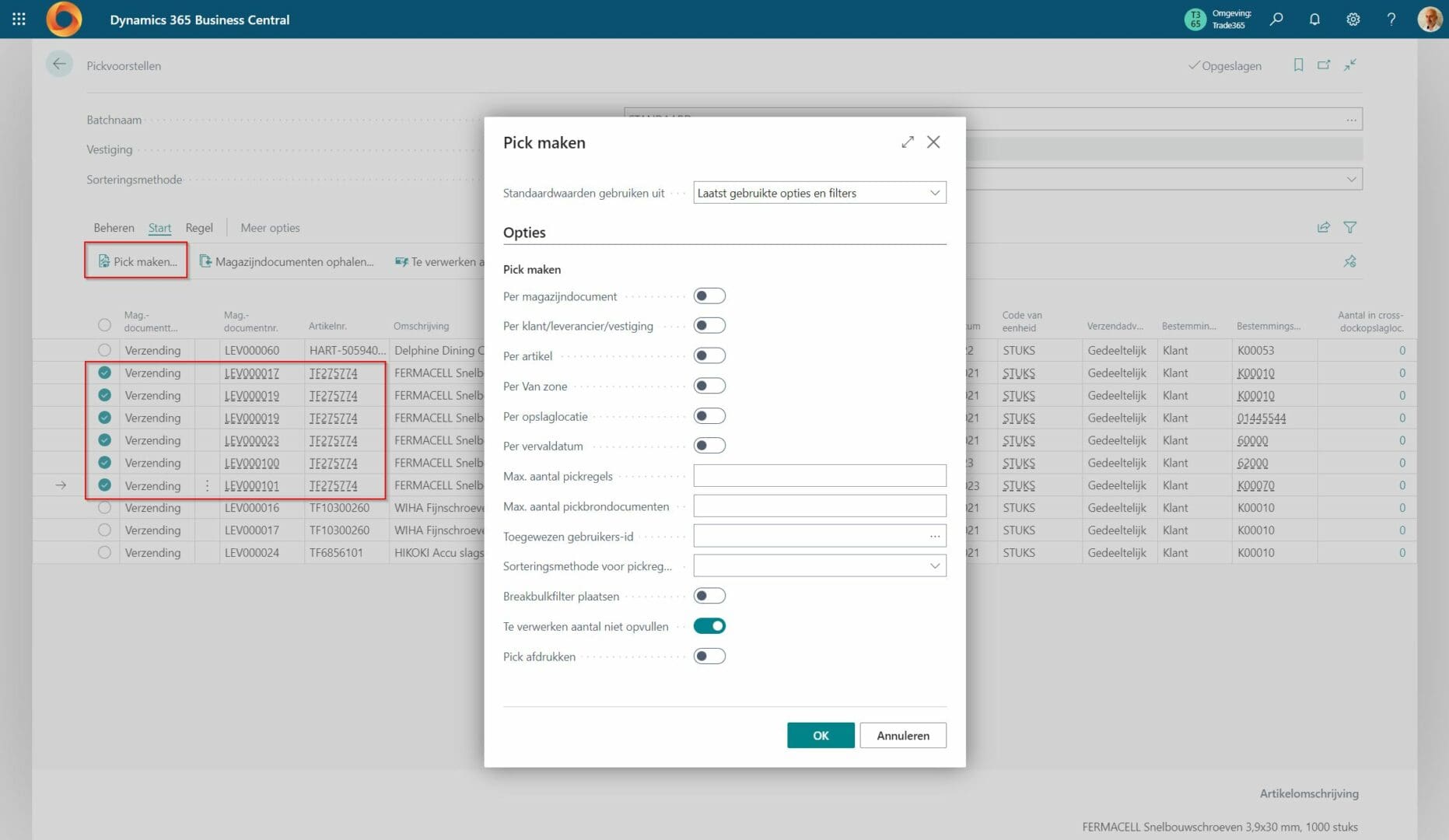
Task: Expand the Pick maken dialog to full size
Action: pyautogui.click(x=908, y=142)
